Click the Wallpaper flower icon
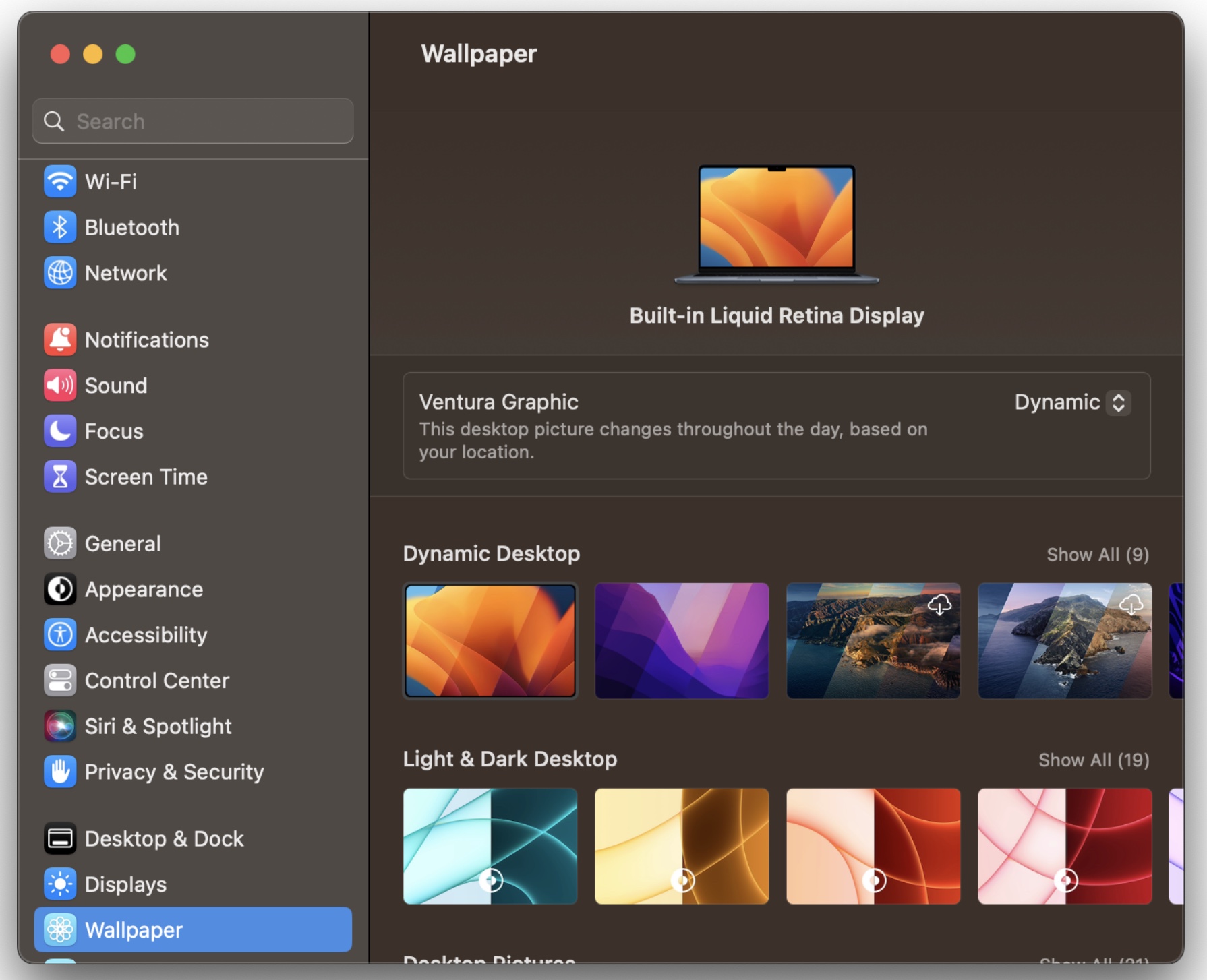Viewport: 1207px width, 980px height. coord(60,930)
